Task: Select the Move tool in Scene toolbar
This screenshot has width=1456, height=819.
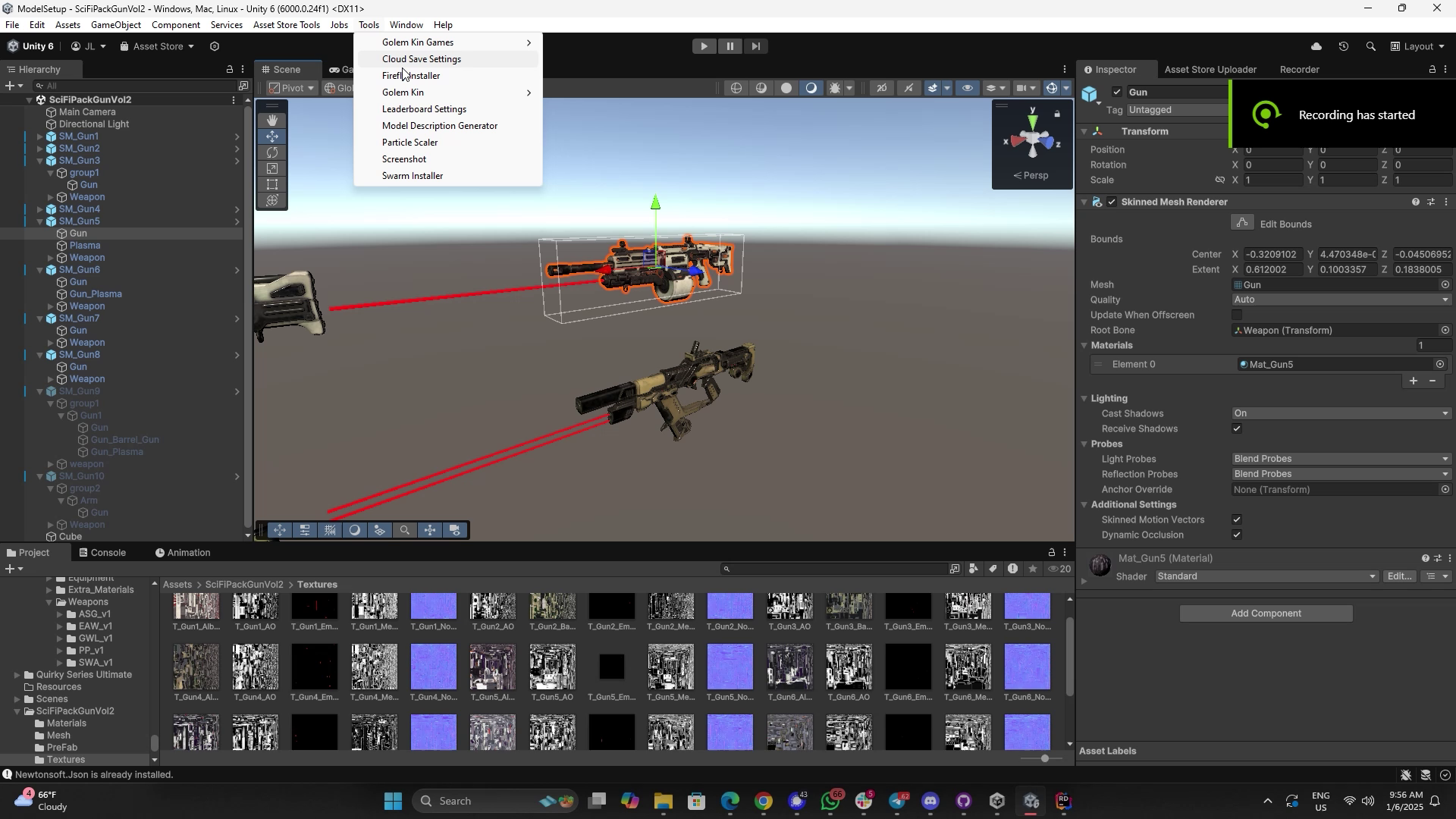Action: pos(272,136)
